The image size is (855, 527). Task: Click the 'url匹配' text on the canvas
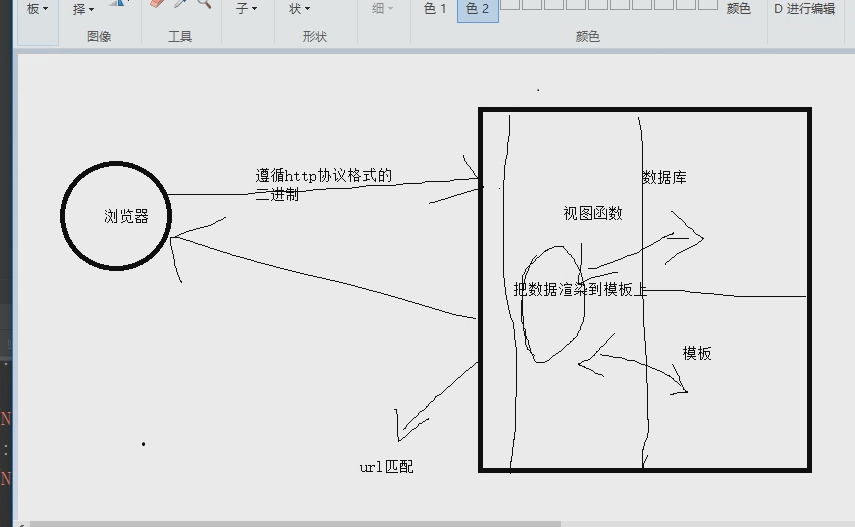coord(386,467)
